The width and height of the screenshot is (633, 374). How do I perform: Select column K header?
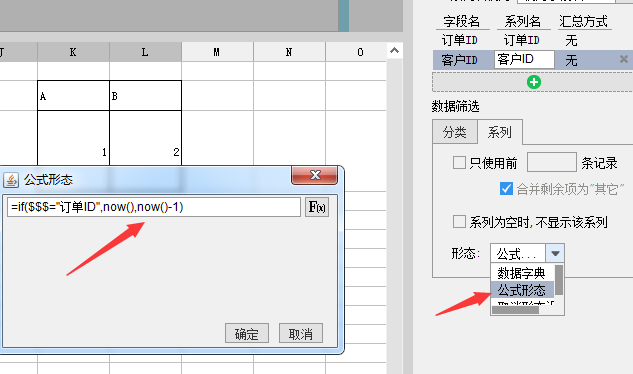coord(73,52)
